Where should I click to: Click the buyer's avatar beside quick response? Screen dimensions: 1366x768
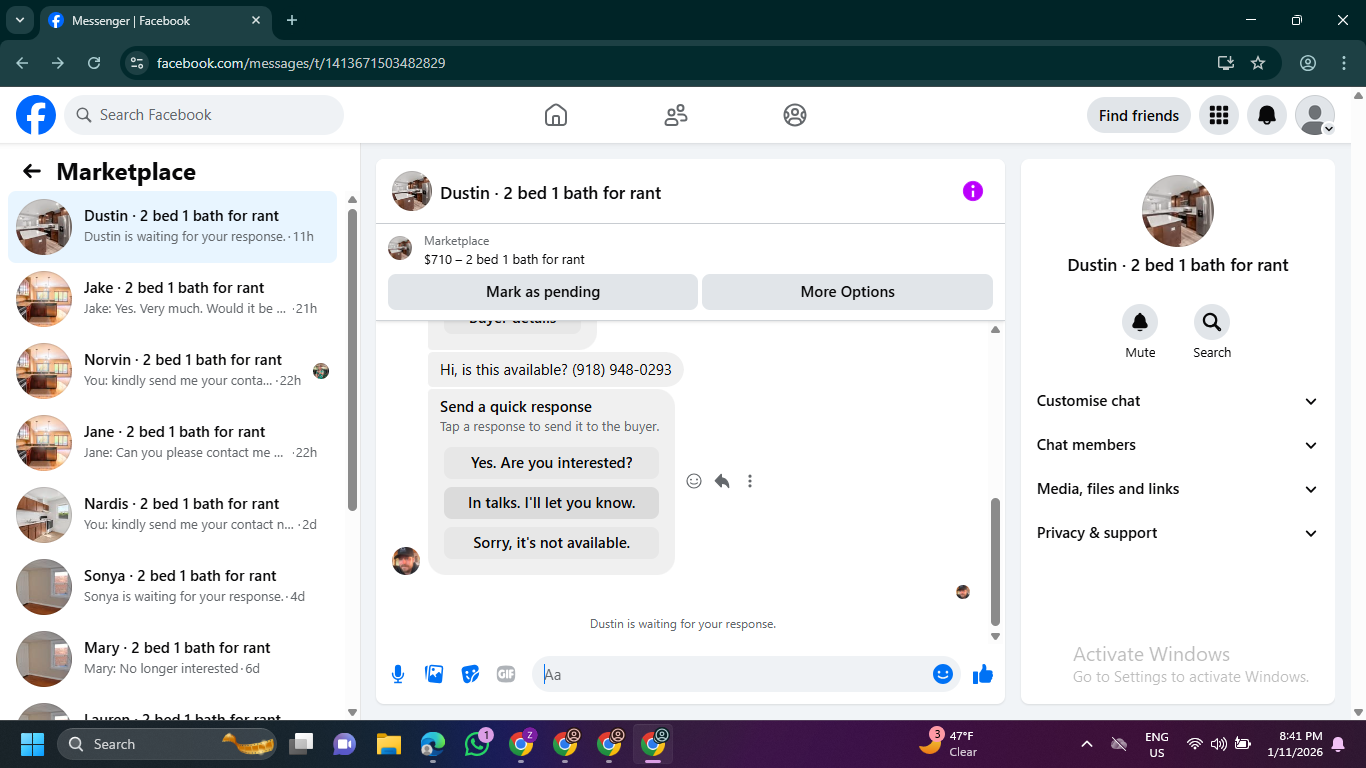[406, 561]
